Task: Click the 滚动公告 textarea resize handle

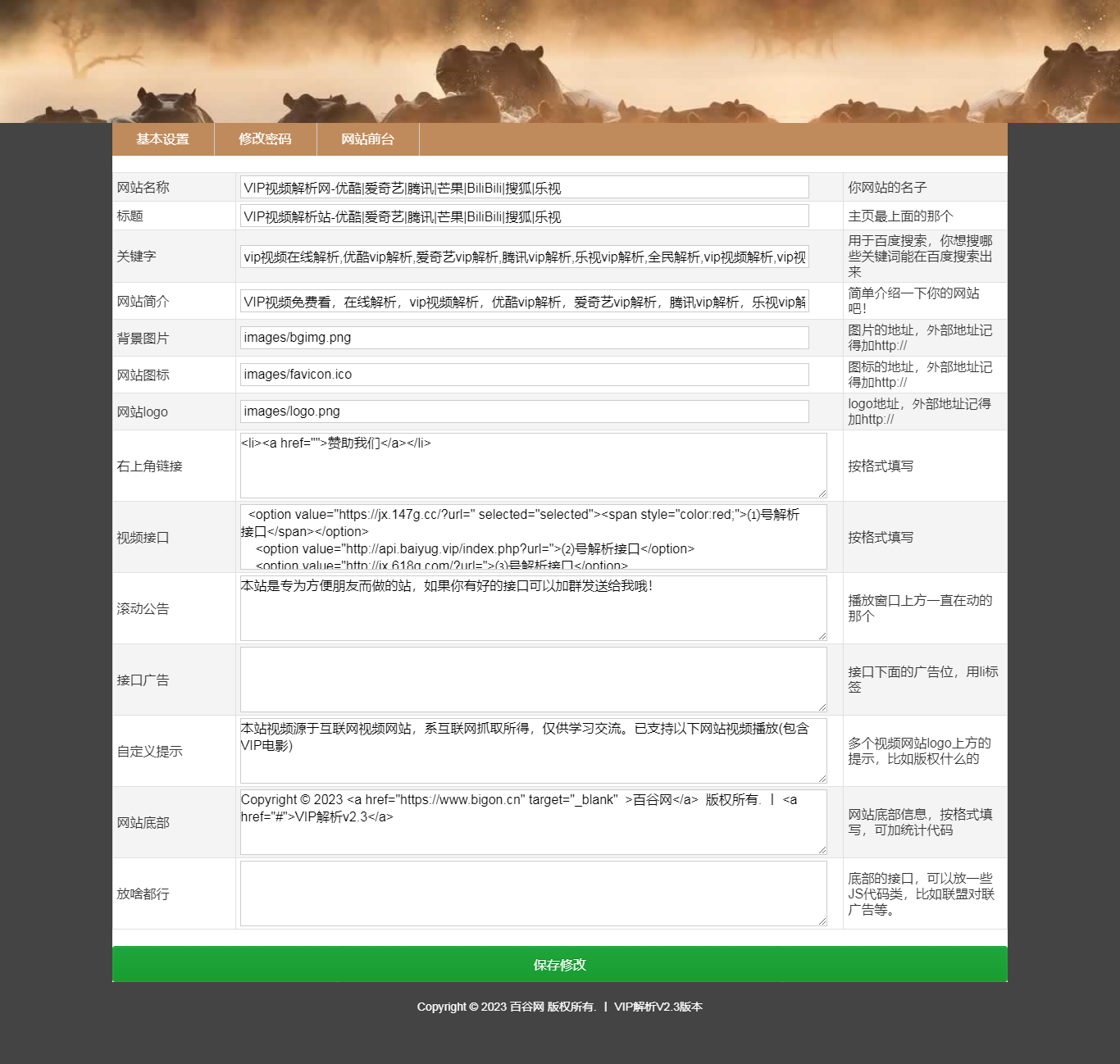Action: tap(822, 636)
